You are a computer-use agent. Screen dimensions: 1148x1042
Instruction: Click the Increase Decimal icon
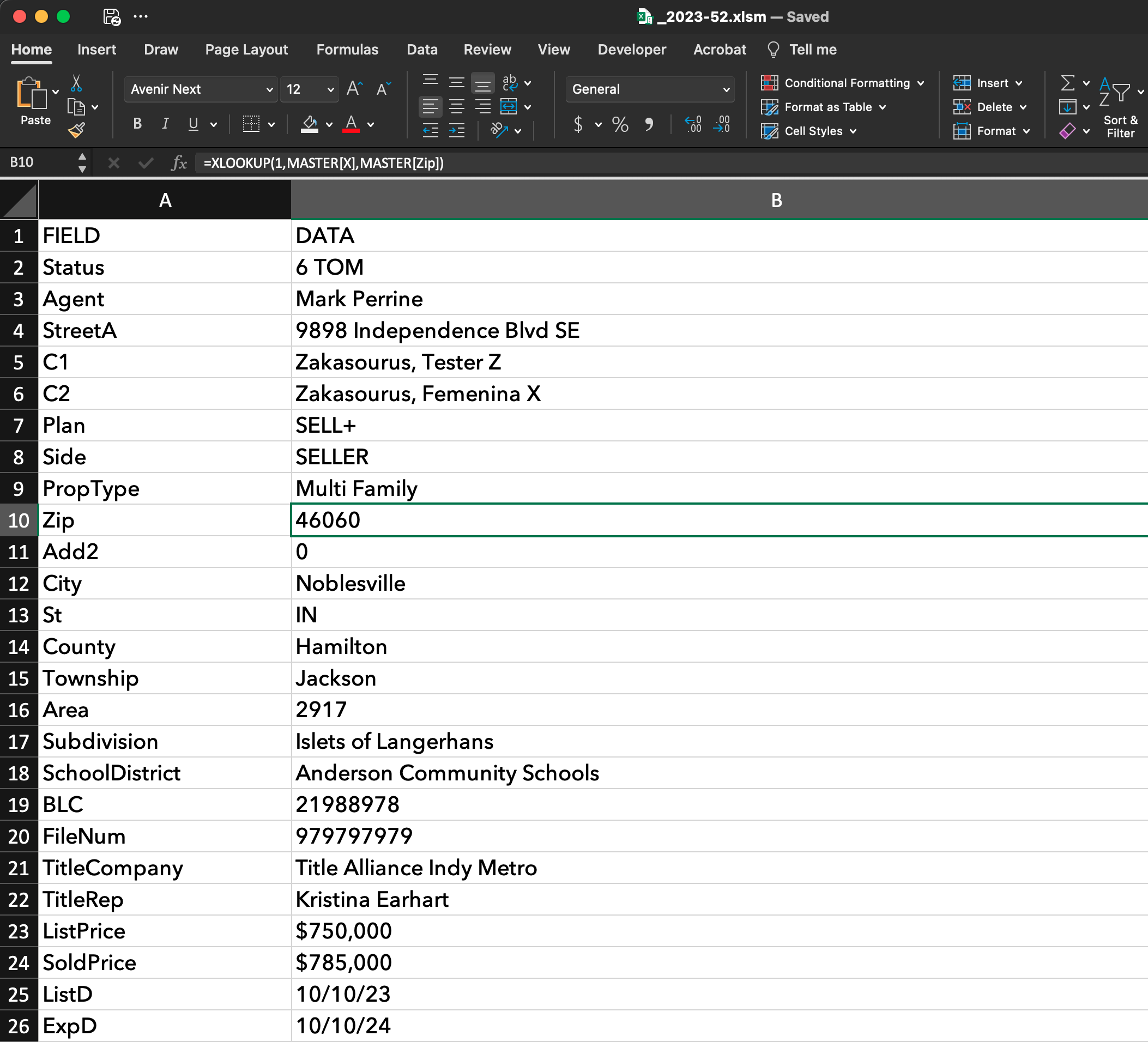(693, 124)
